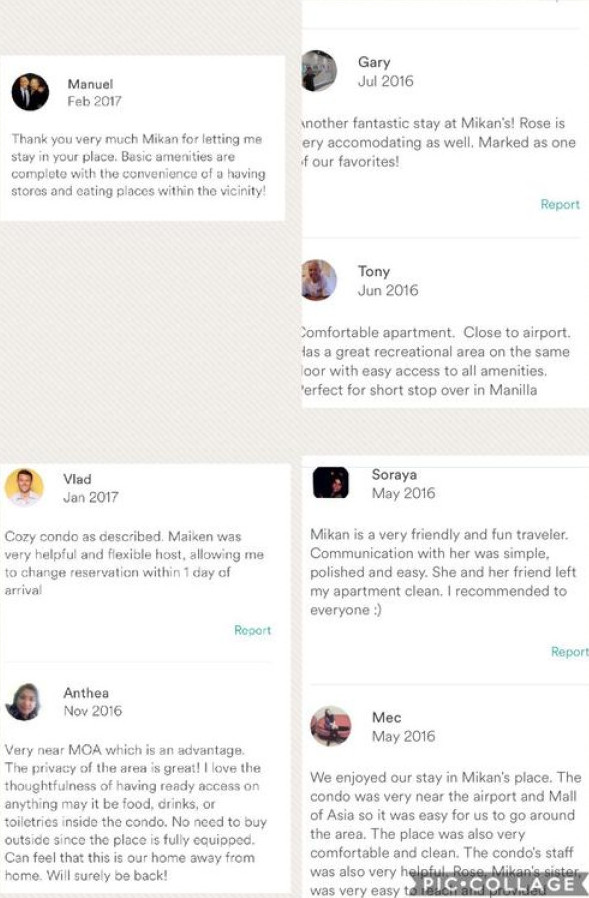Report Gary's Jul 2016 review

(560, 204)
